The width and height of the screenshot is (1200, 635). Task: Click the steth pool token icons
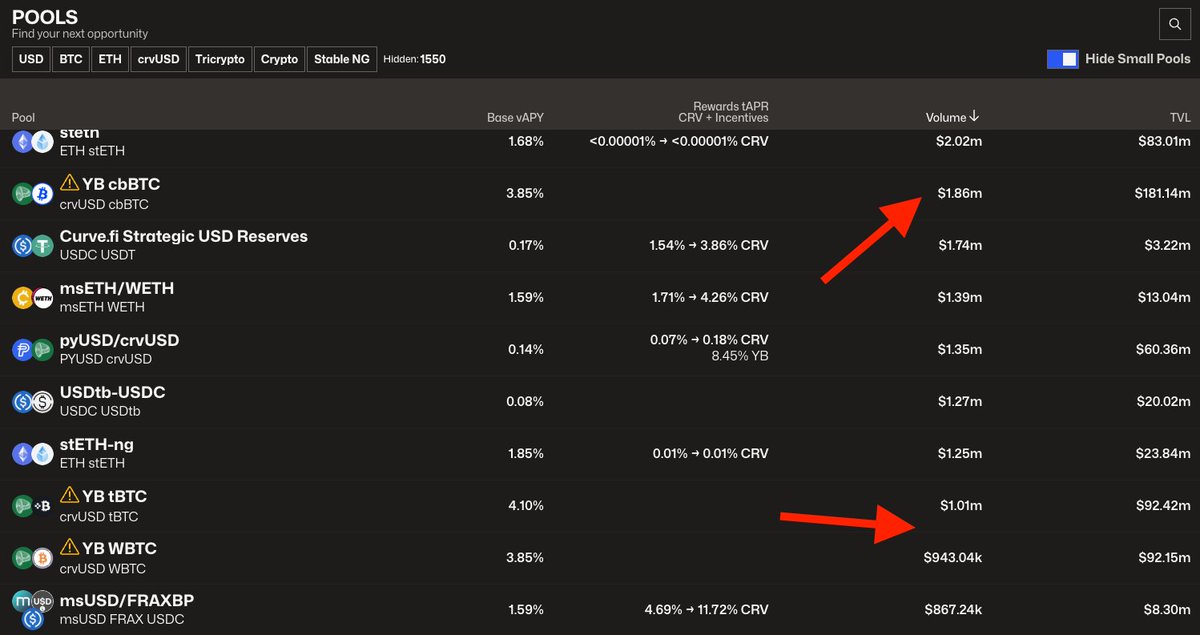tap(32, 142)
